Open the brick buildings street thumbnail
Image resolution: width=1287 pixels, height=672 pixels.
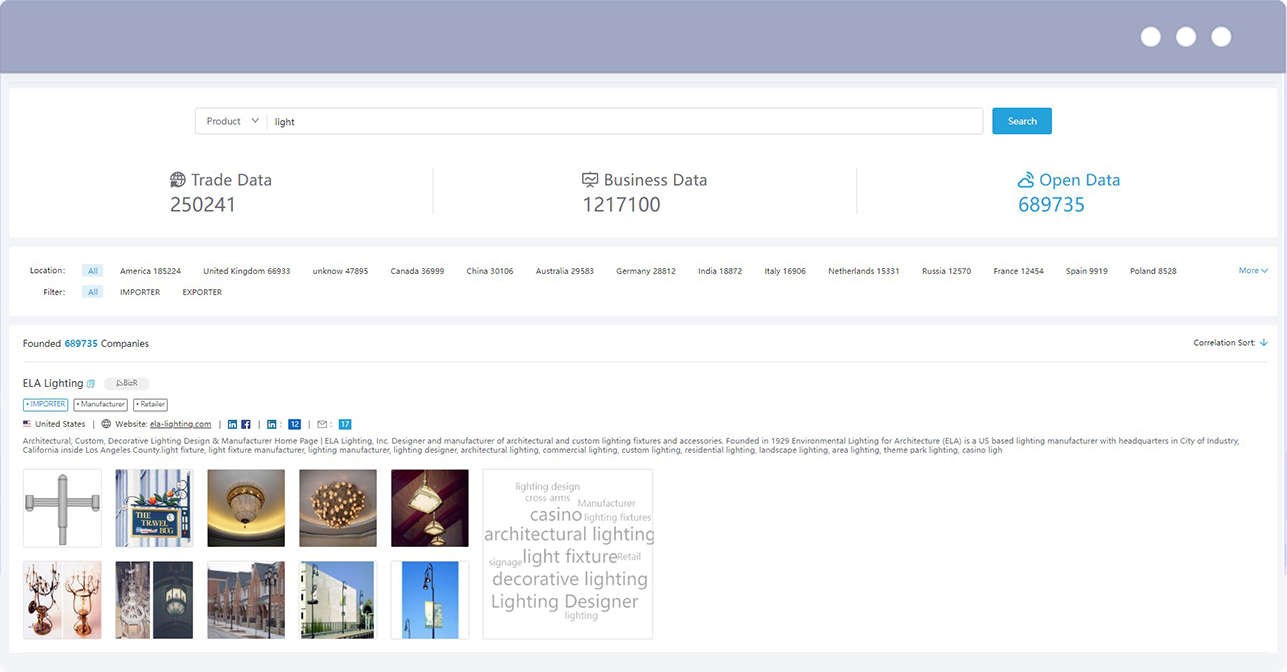click(x=246, y=600)
